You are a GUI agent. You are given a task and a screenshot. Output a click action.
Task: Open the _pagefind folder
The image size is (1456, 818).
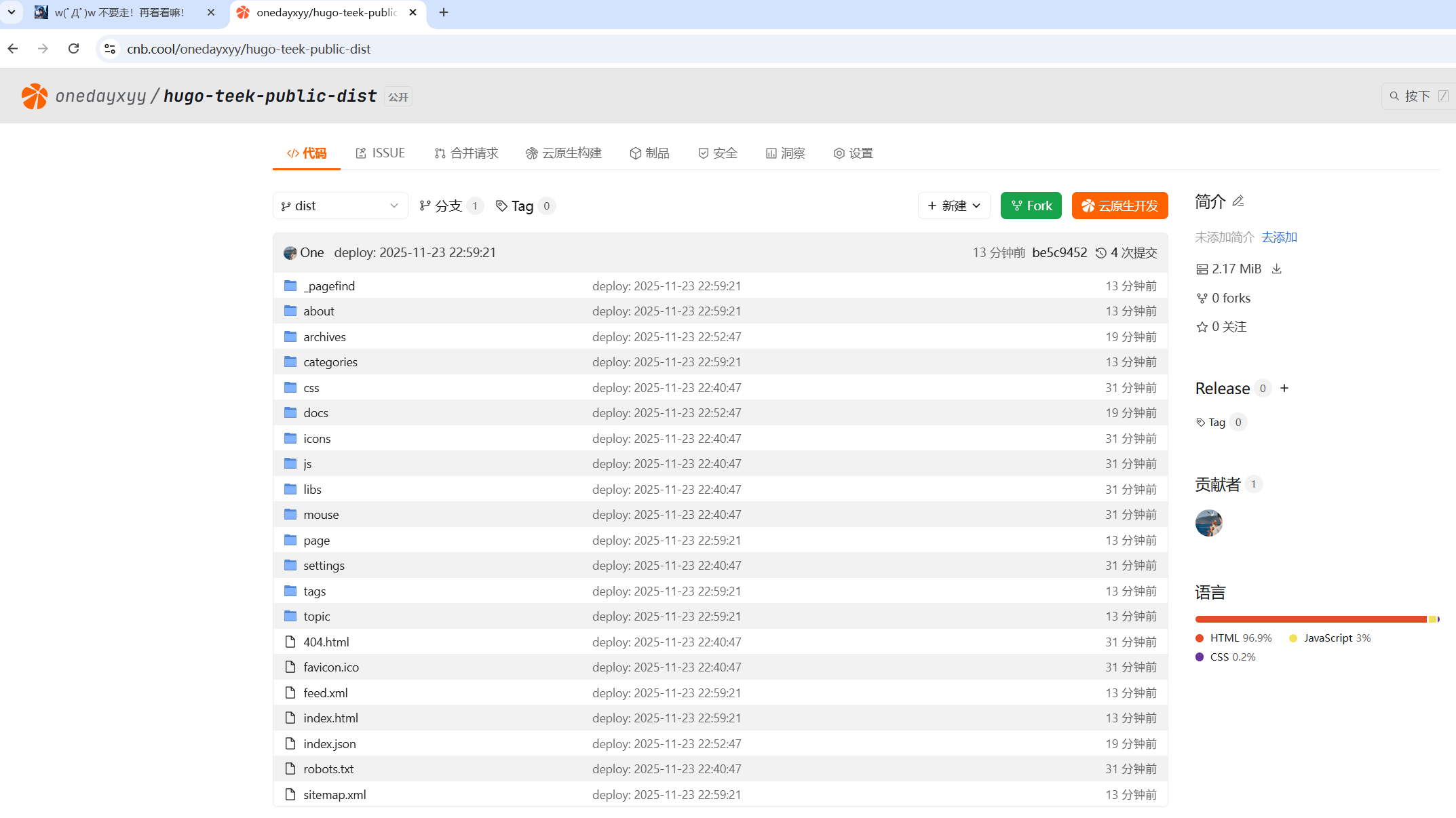pyautogui.click(x=329, y=286)
